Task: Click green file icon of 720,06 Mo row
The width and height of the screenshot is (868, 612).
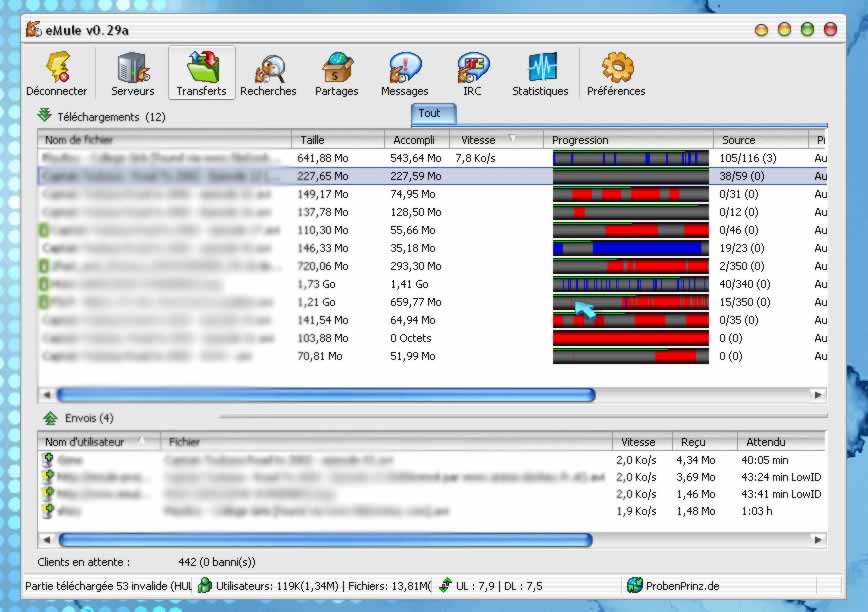Action: tap(44, 266)
